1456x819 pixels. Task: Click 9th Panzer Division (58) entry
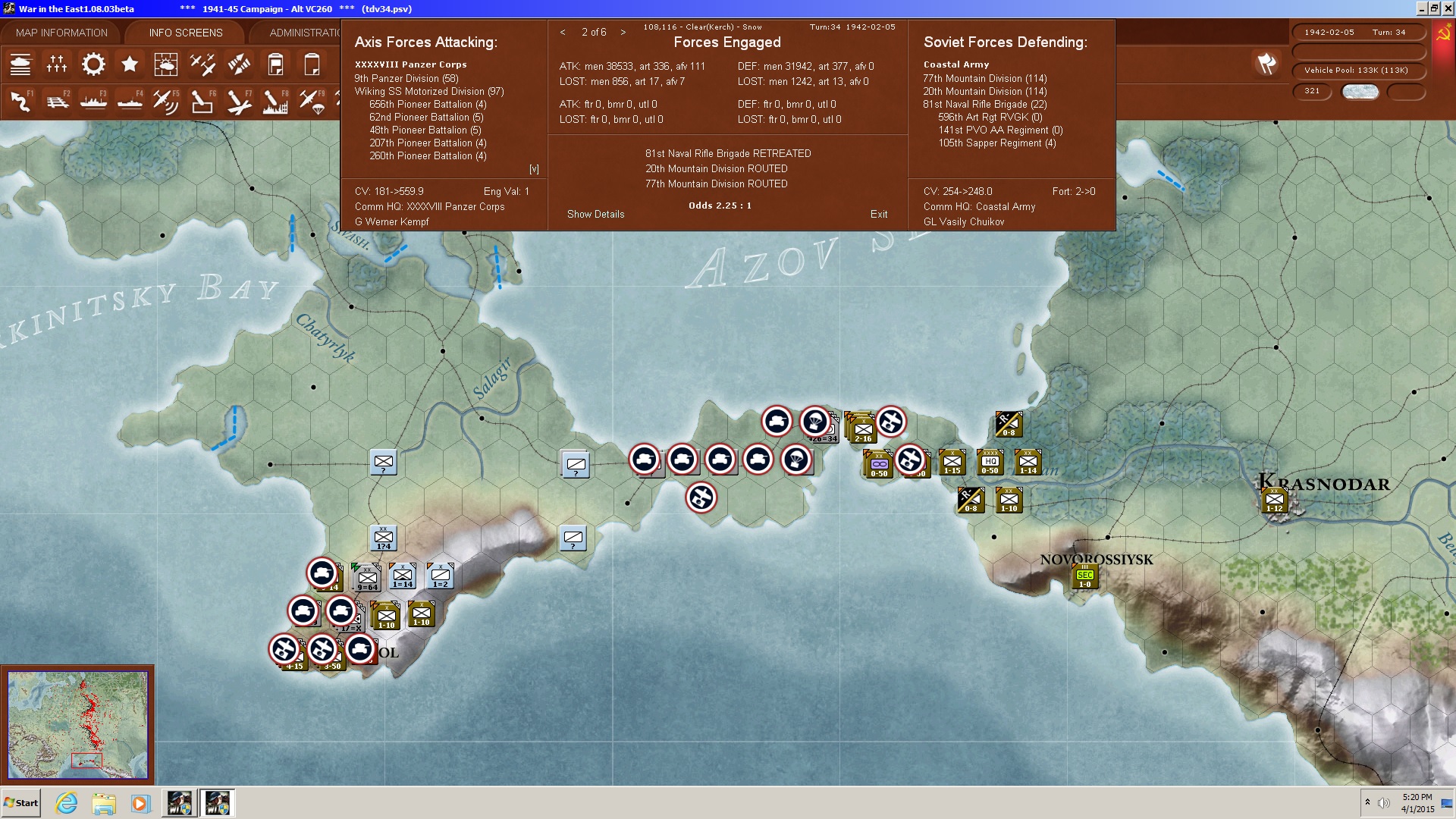406,78
